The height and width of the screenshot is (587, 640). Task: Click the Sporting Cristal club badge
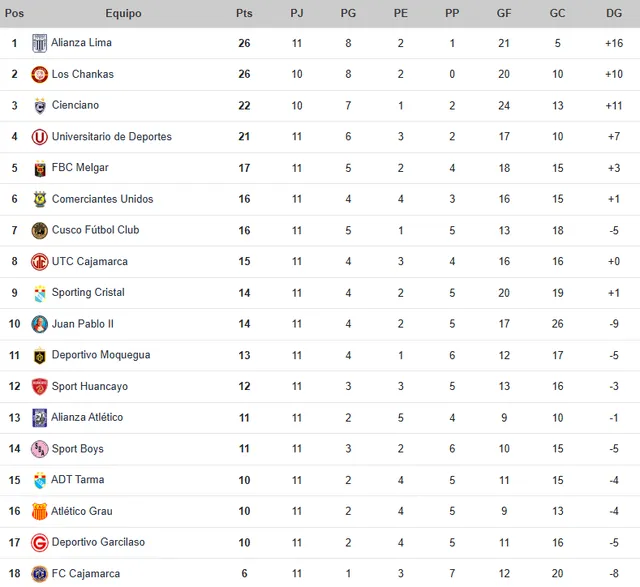click(x=40, y=293)
